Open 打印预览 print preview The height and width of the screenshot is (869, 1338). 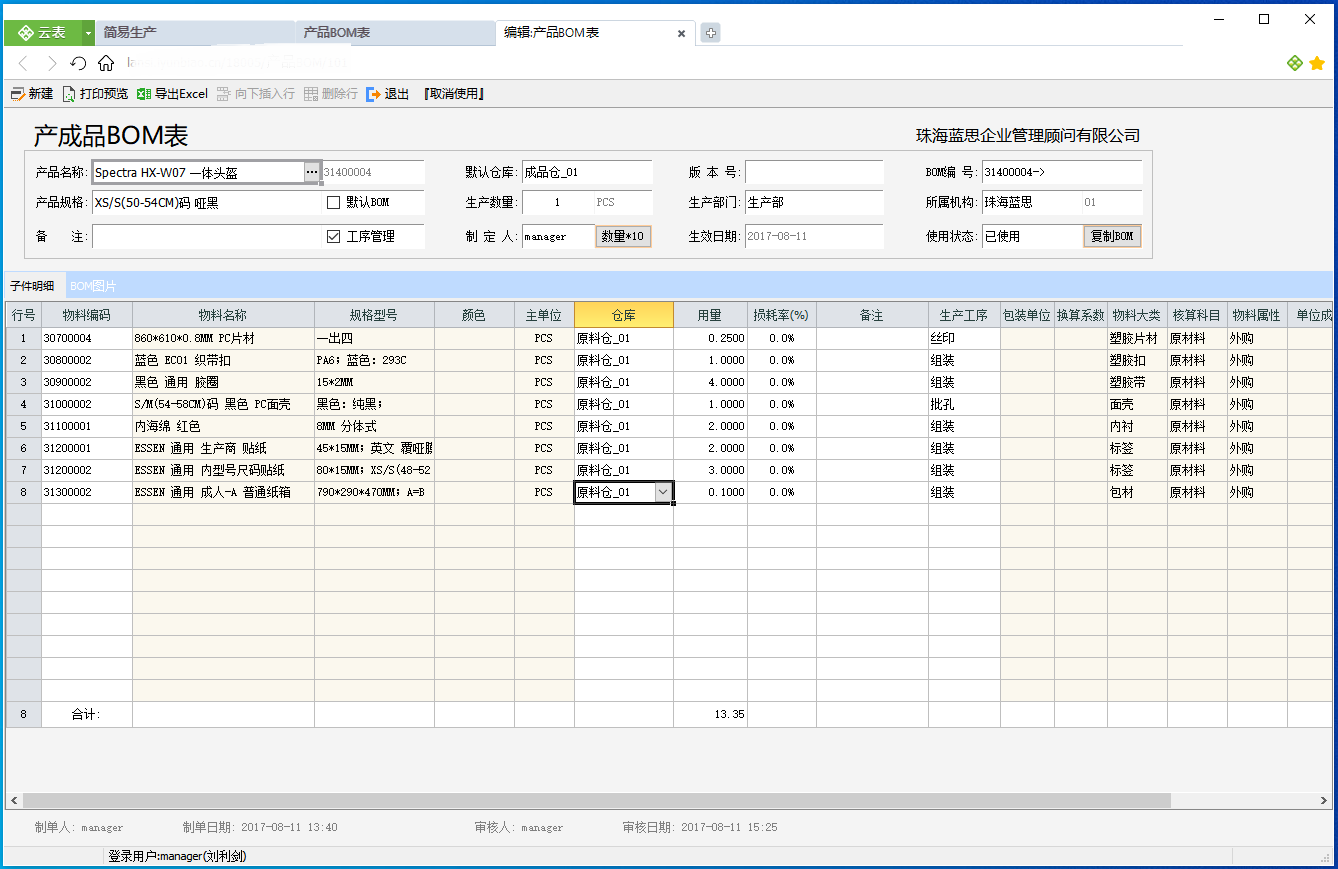pos(96,94)
